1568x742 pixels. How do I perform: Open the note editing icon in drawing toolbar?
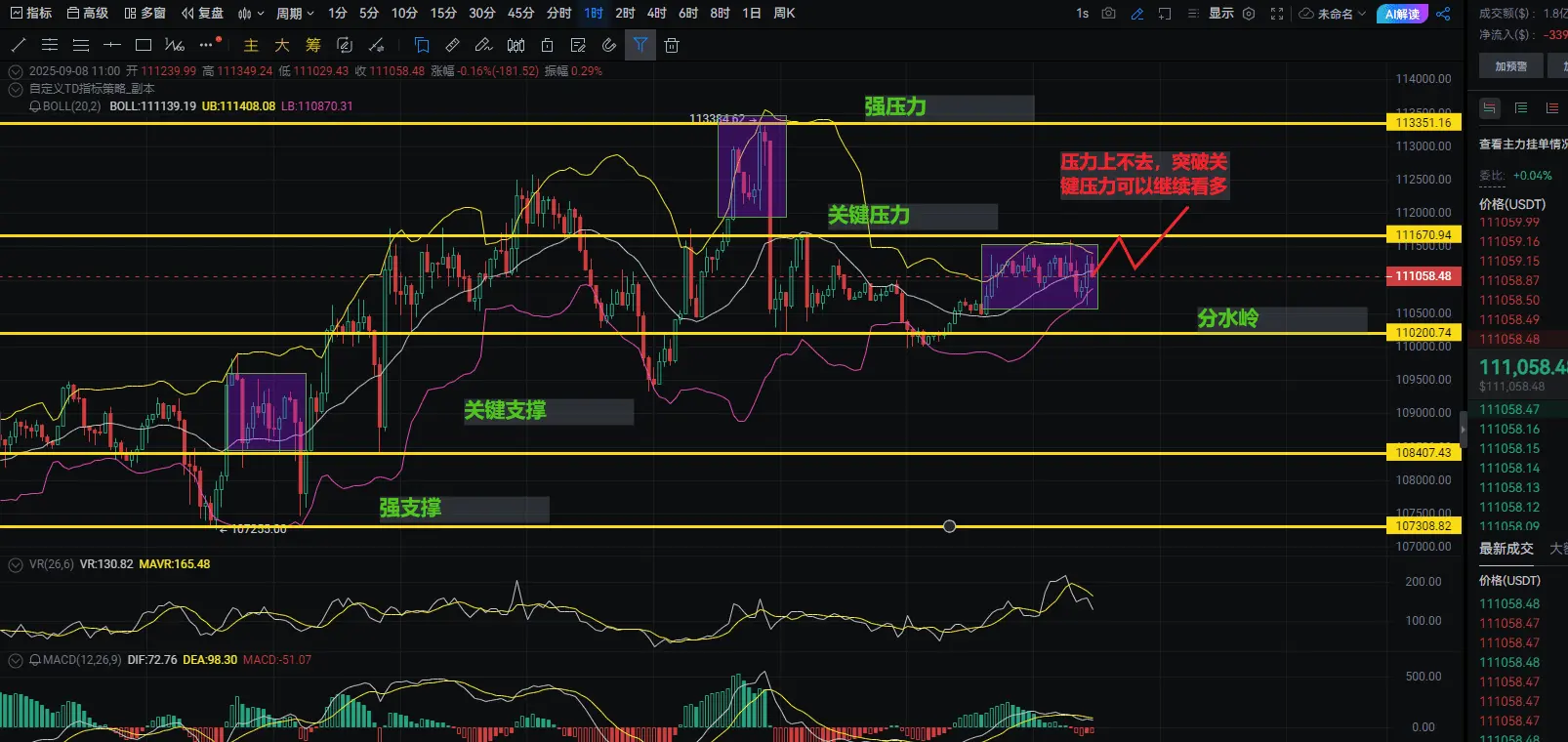(x=578, y=45)
